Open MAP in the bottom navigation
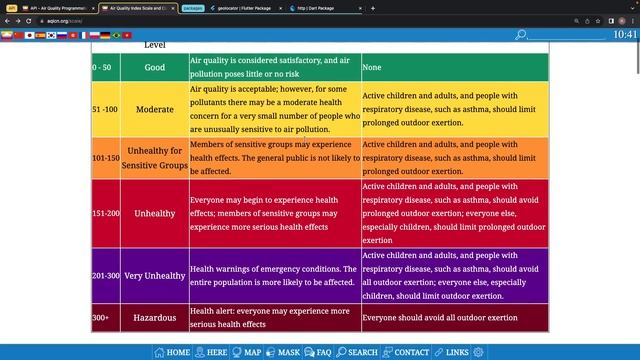This screenshot has width=640, height=360. [247, 352]
